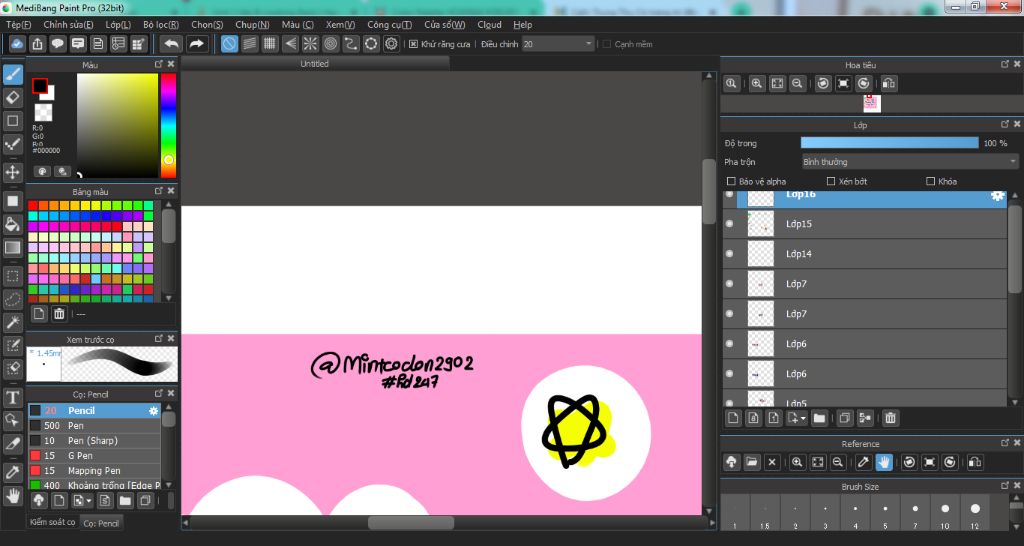Enable the vanishing point snap guide

[x=290, y=44]
